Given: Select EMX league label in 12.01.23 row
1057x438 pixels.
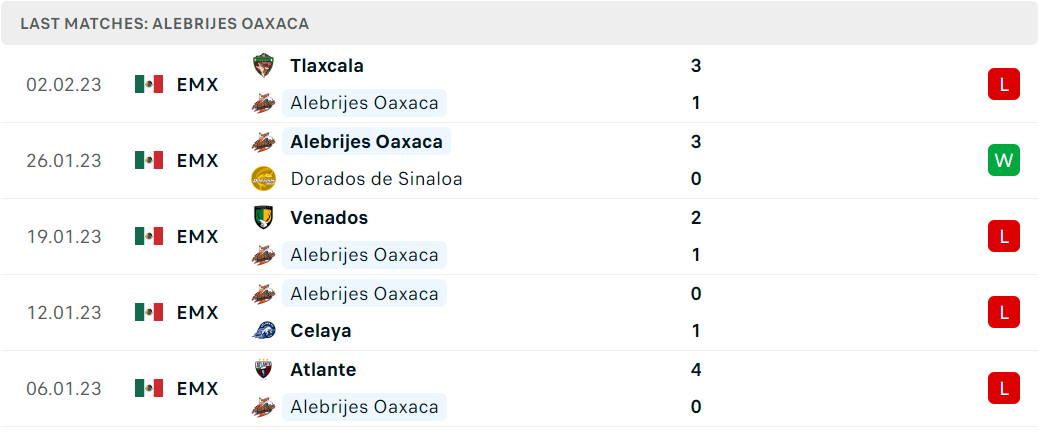Looking at the screenshot, I should pyautogui.click(x=198, y=313).
